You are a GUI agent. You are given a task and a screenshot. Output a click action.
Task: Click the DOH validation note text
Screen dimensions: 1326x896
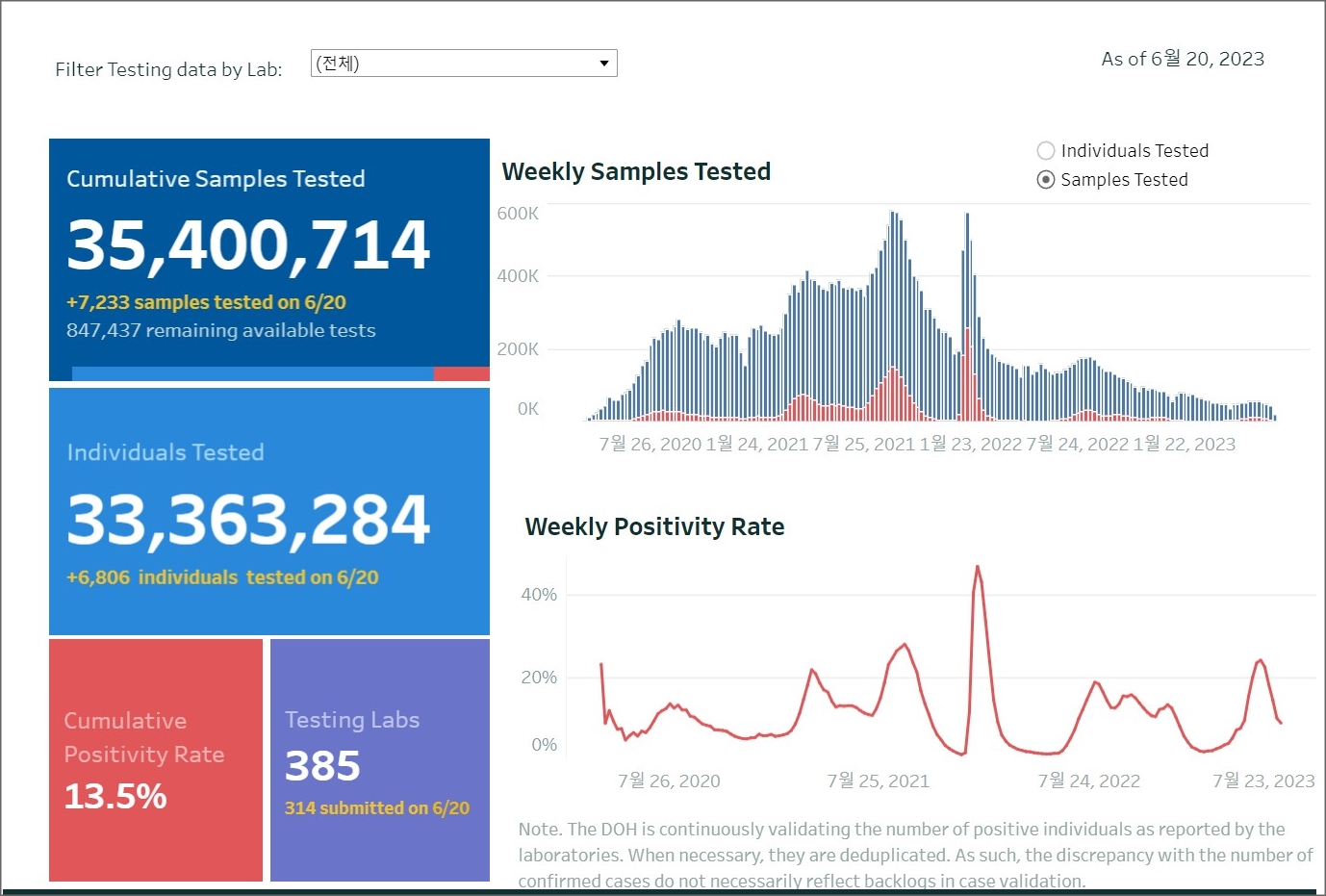tap(915, 855)
